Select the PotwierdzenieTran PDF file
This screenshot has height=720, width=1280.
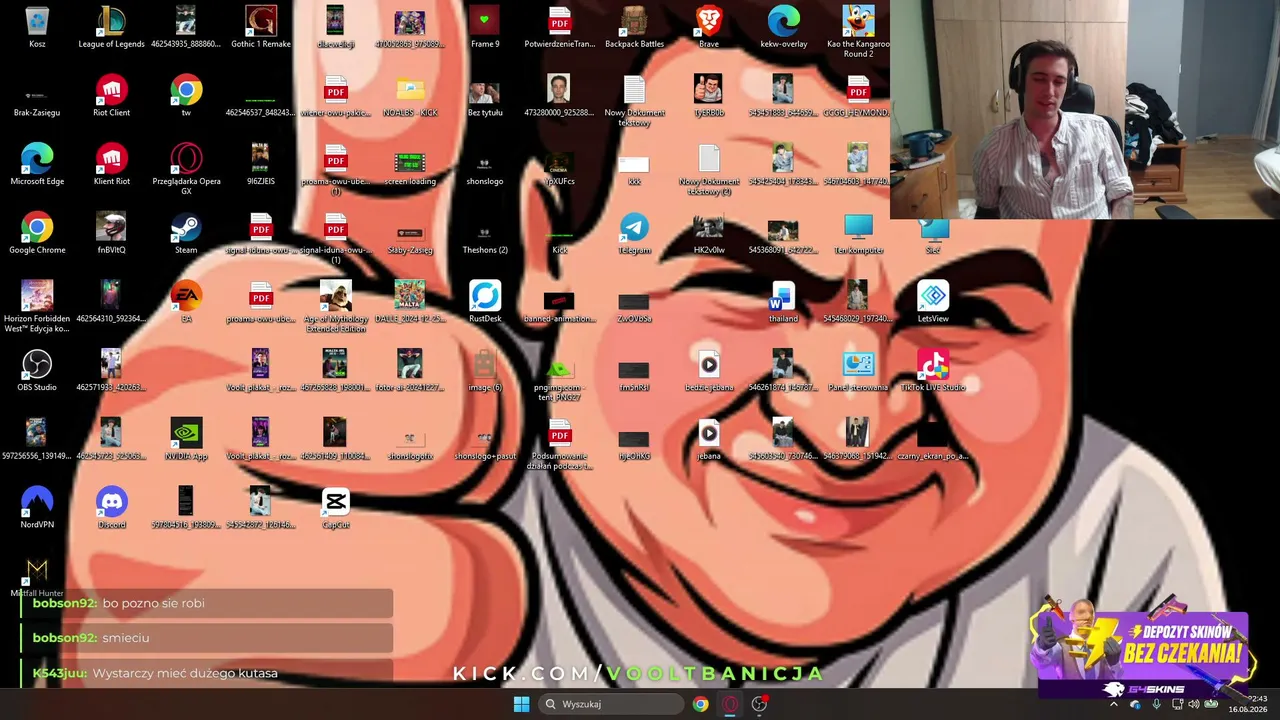click(x=559, y=28)
